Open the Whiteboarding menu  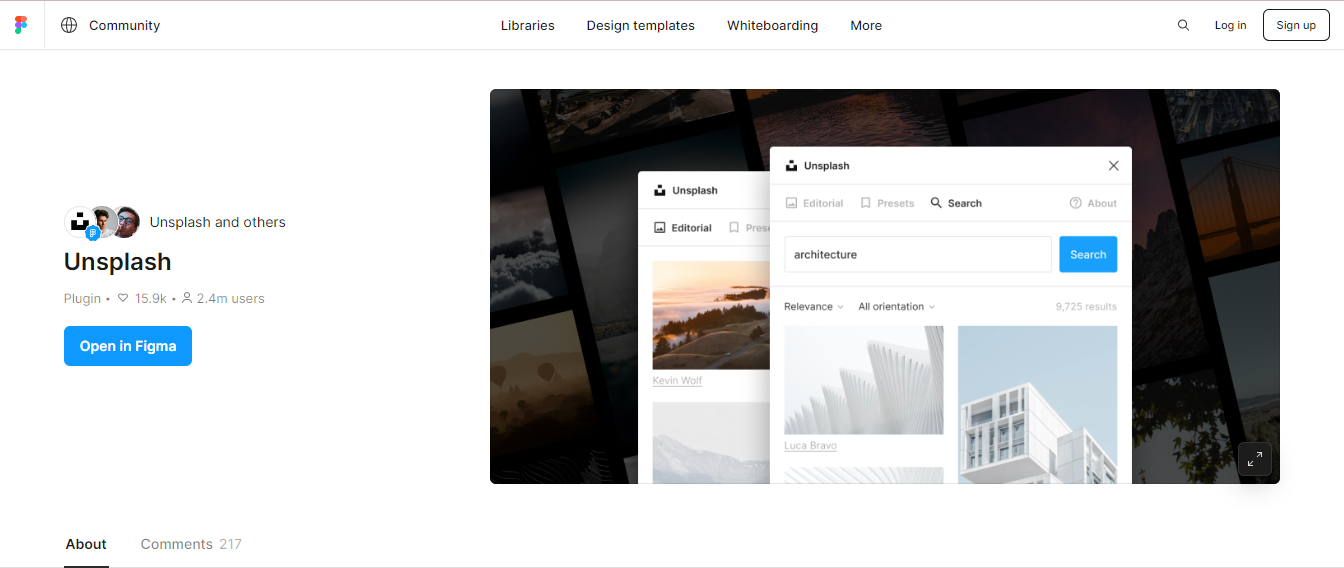point(773,25)
